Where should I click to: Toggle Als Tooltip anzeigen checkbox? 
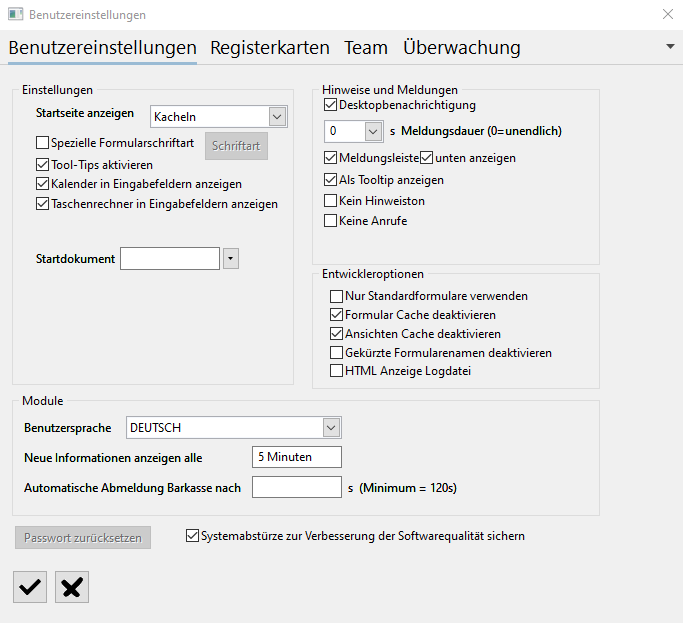(x=330, y=179)
